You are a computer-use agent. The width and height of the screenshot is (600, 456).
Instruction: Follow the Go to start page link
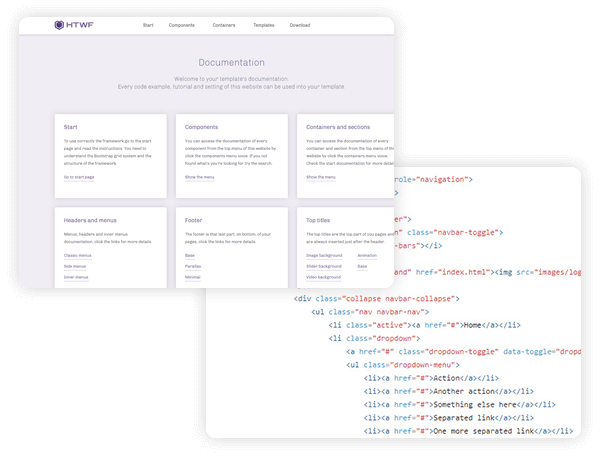pos(79,177)
